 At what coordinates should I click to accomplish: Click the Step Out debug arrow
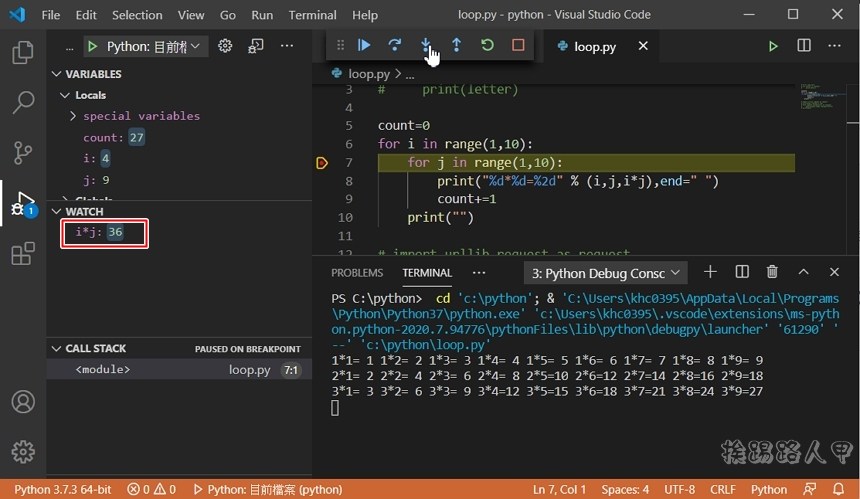(456, 45)
